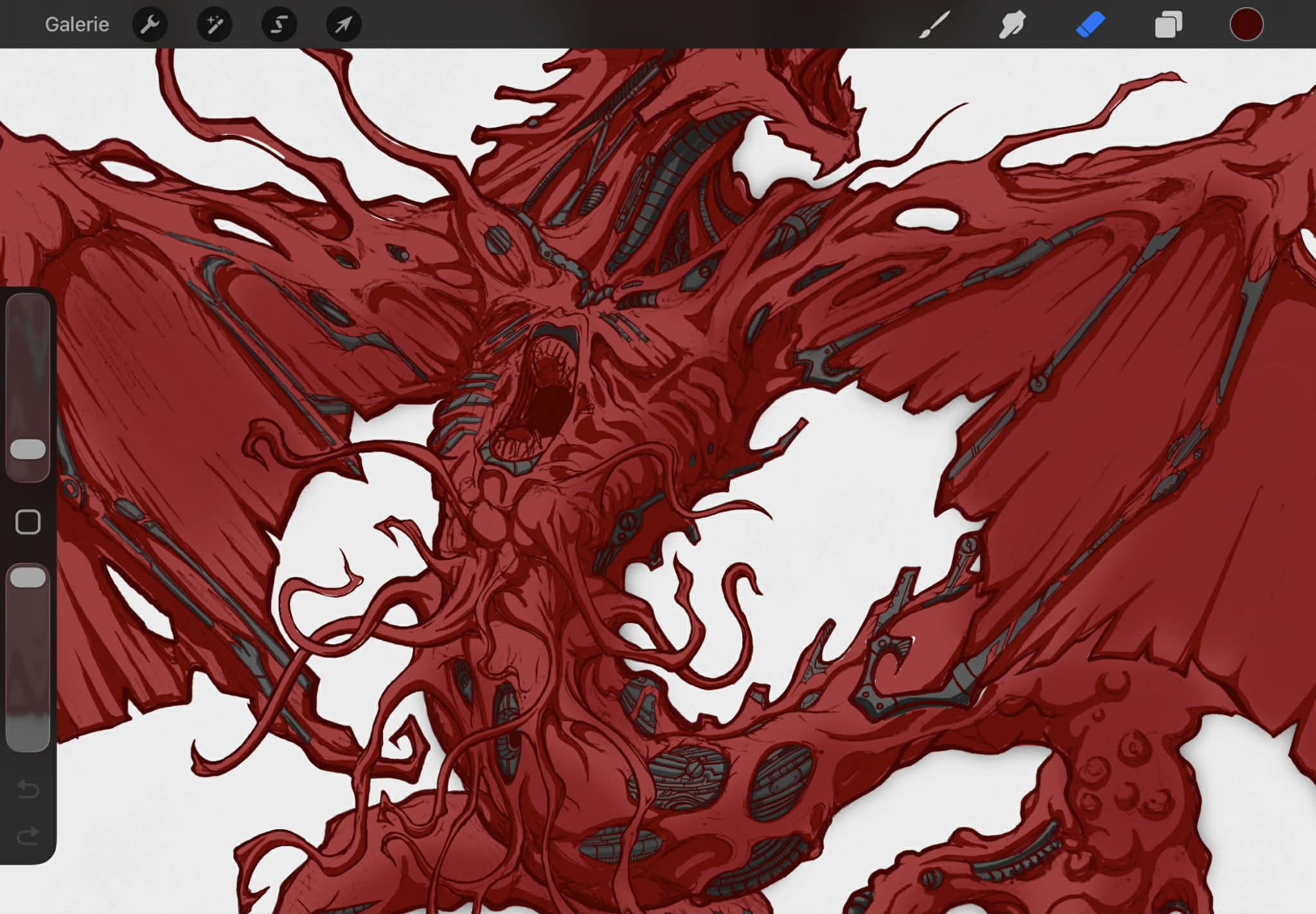Screen dimensions: 1316x914
Task: Tap the active blue Eraser tool
Action: (1090, 24)
